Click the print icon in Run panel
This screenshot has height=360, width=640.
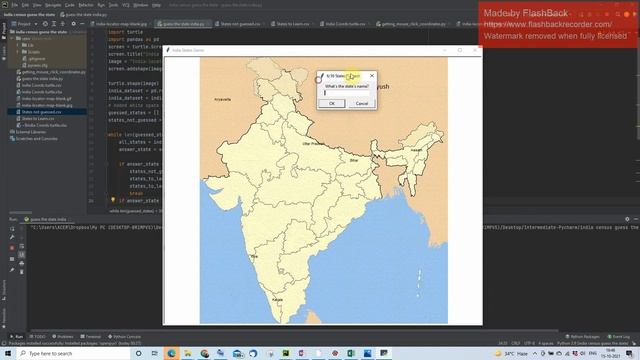[x=22, y=263]
